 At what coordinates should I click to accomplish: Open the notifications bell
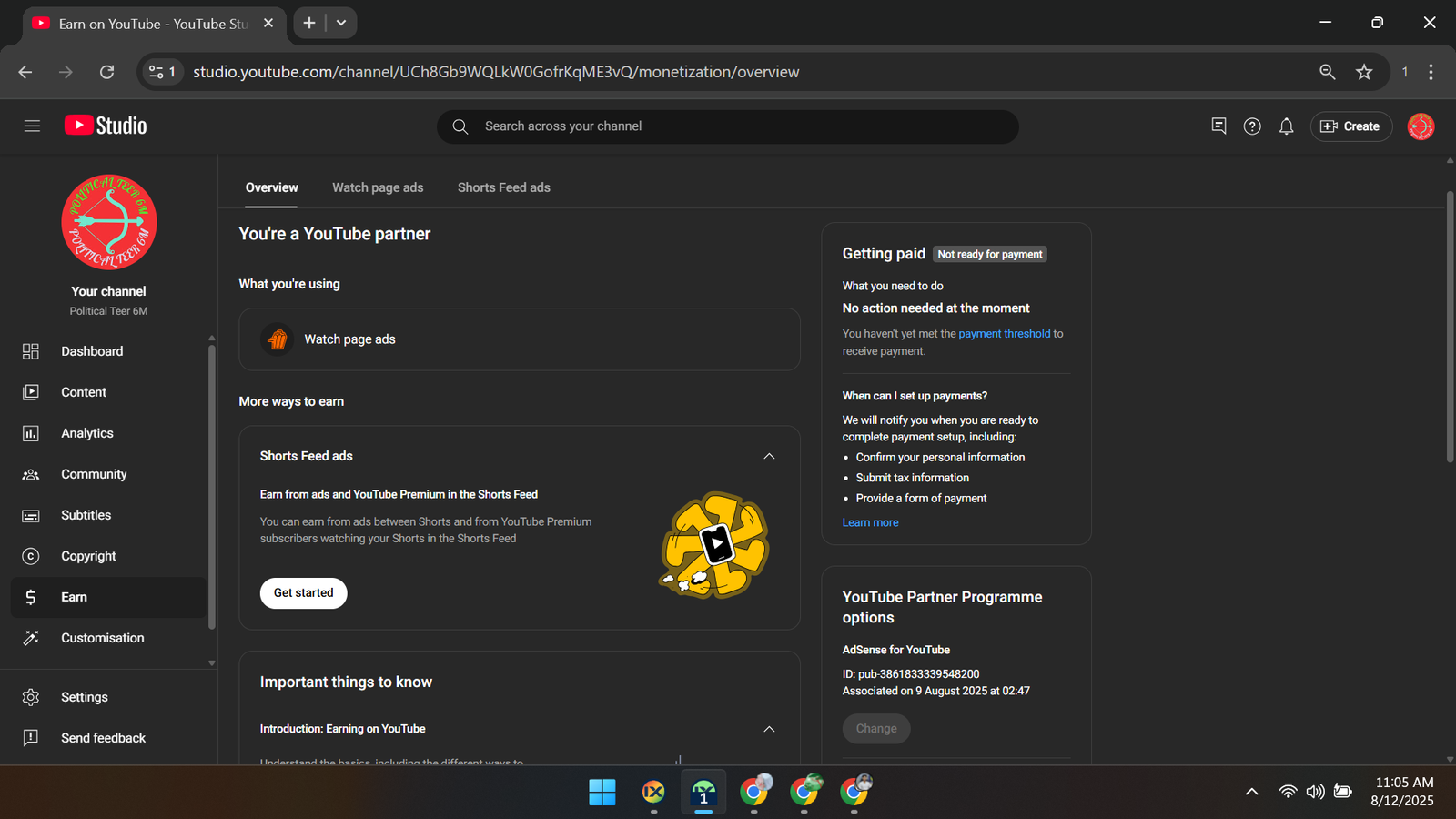(1286, 126)
